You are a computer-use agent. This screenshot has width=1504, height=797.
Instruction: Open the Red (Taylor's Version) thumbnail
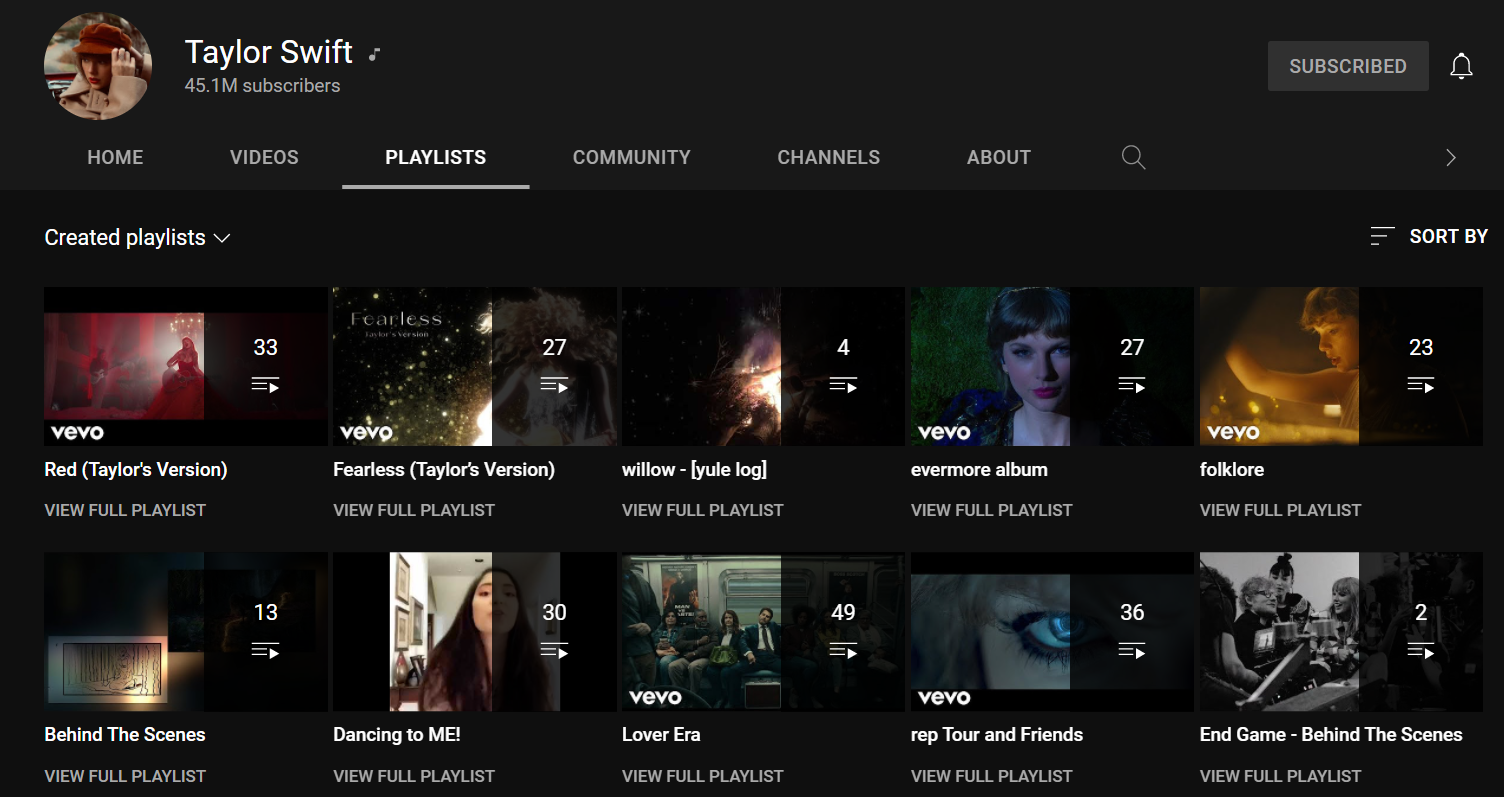tap(186, 366)
